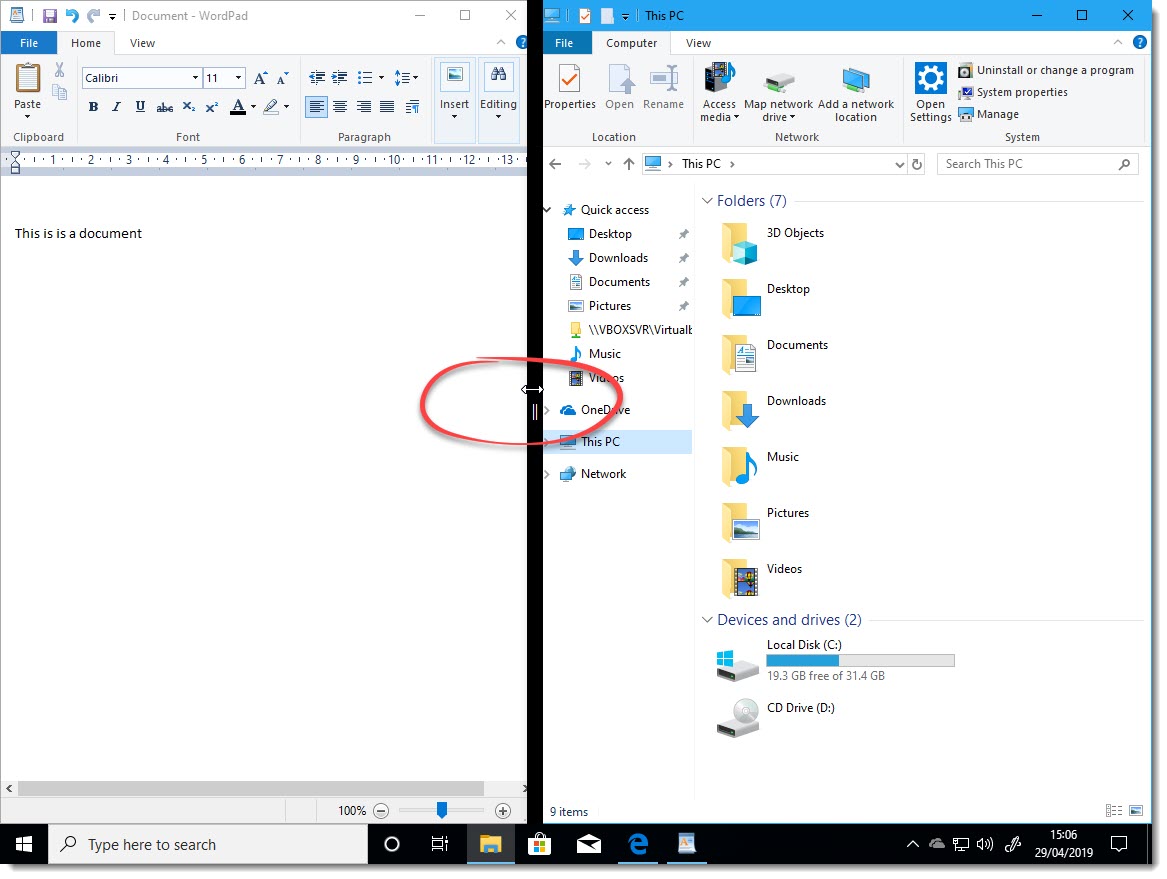The width and height of the screenshot is (1167, 879).
Task: Click the Search This PC field
Action: [x=1037, y=164]
